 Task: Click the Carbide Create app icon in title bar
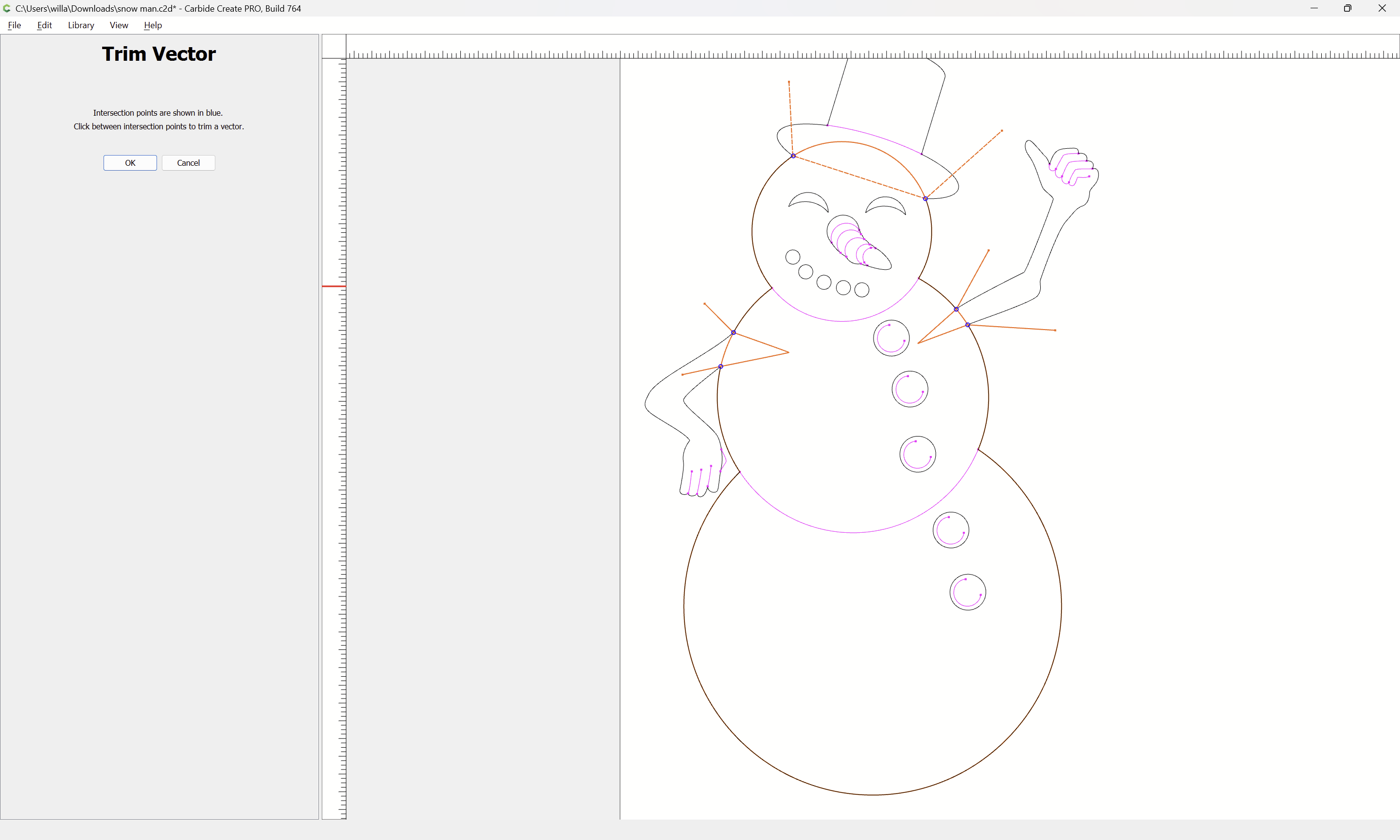[7, 8]
